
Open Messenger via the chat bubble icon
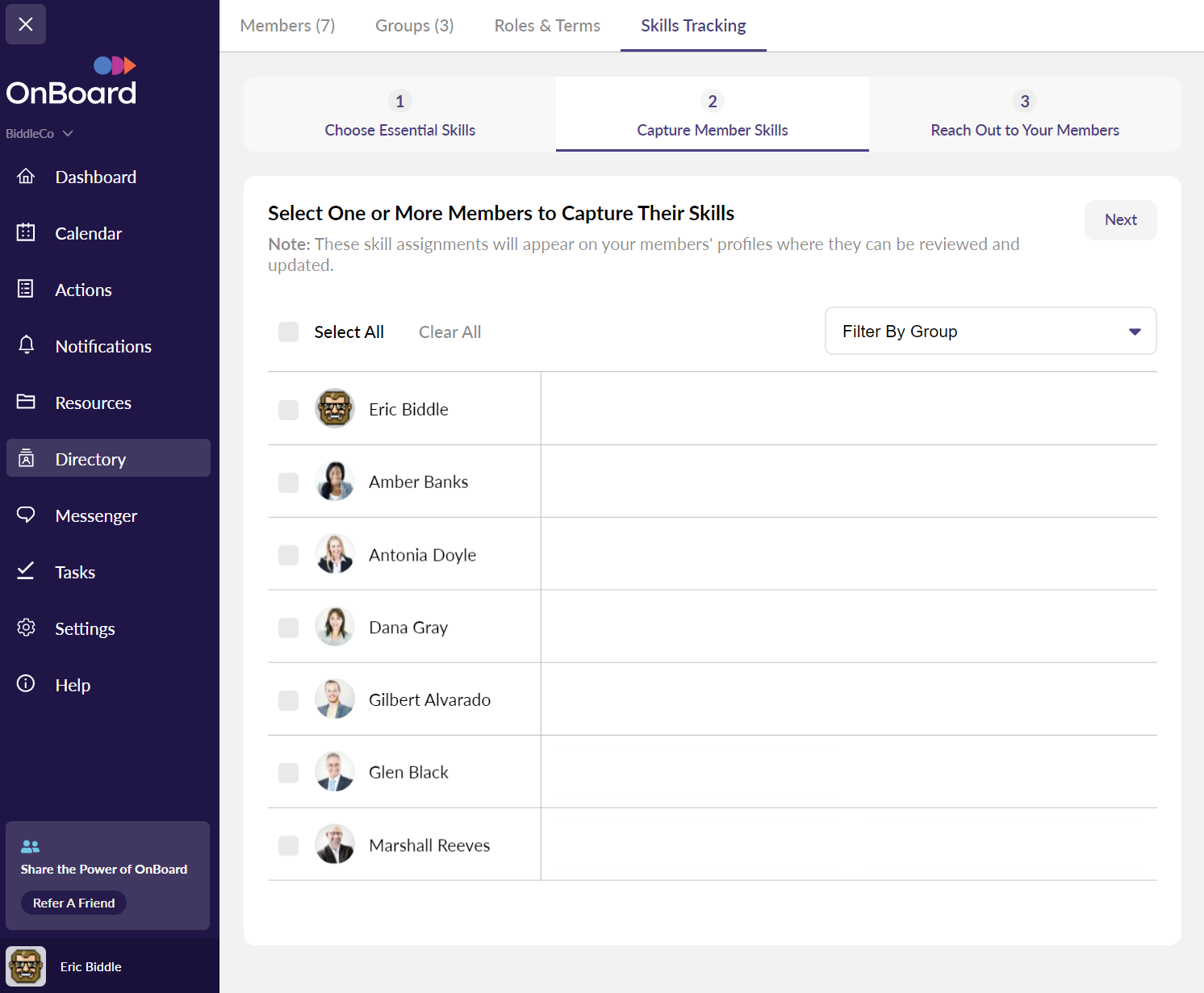click(26, 515)
